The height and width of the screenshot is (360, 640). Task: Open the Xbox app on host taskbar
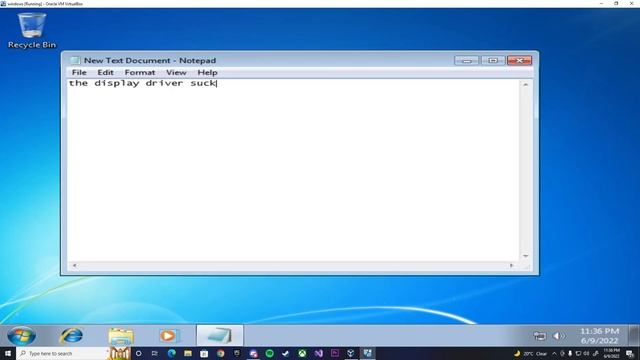[x=302, y=353]
